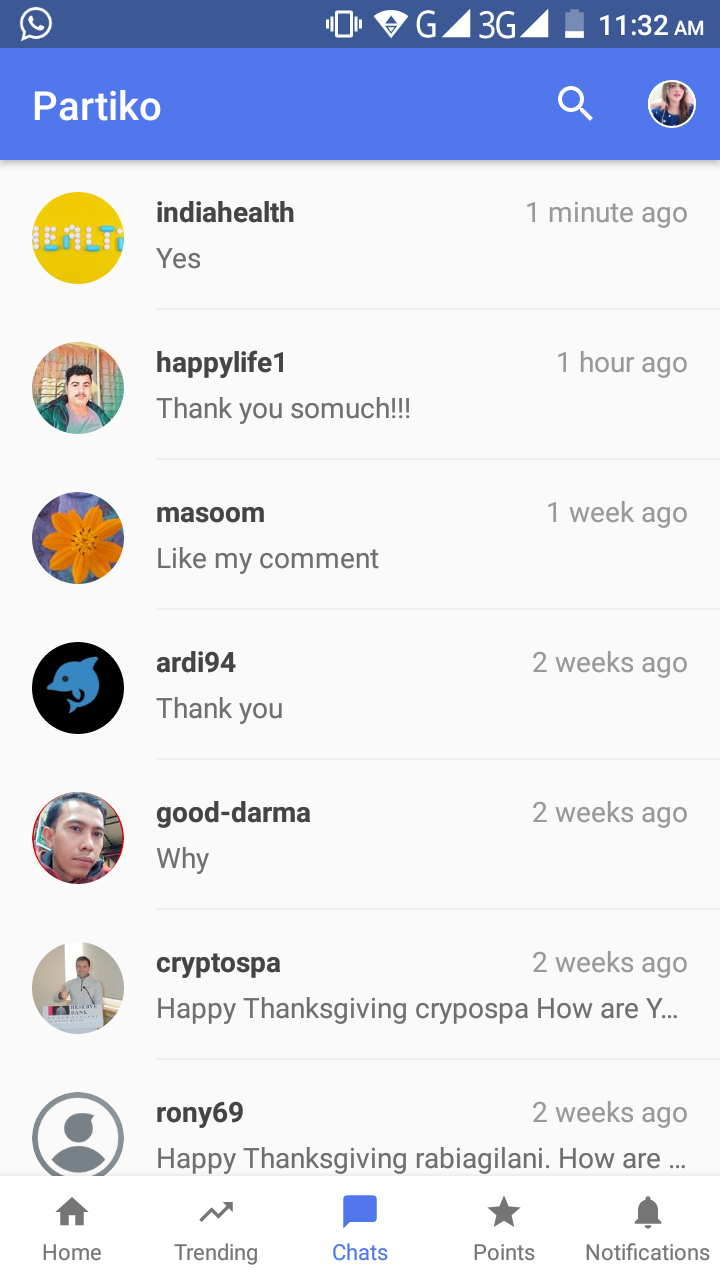
Task: Open chat with happylife1
Action: point(360,385)
